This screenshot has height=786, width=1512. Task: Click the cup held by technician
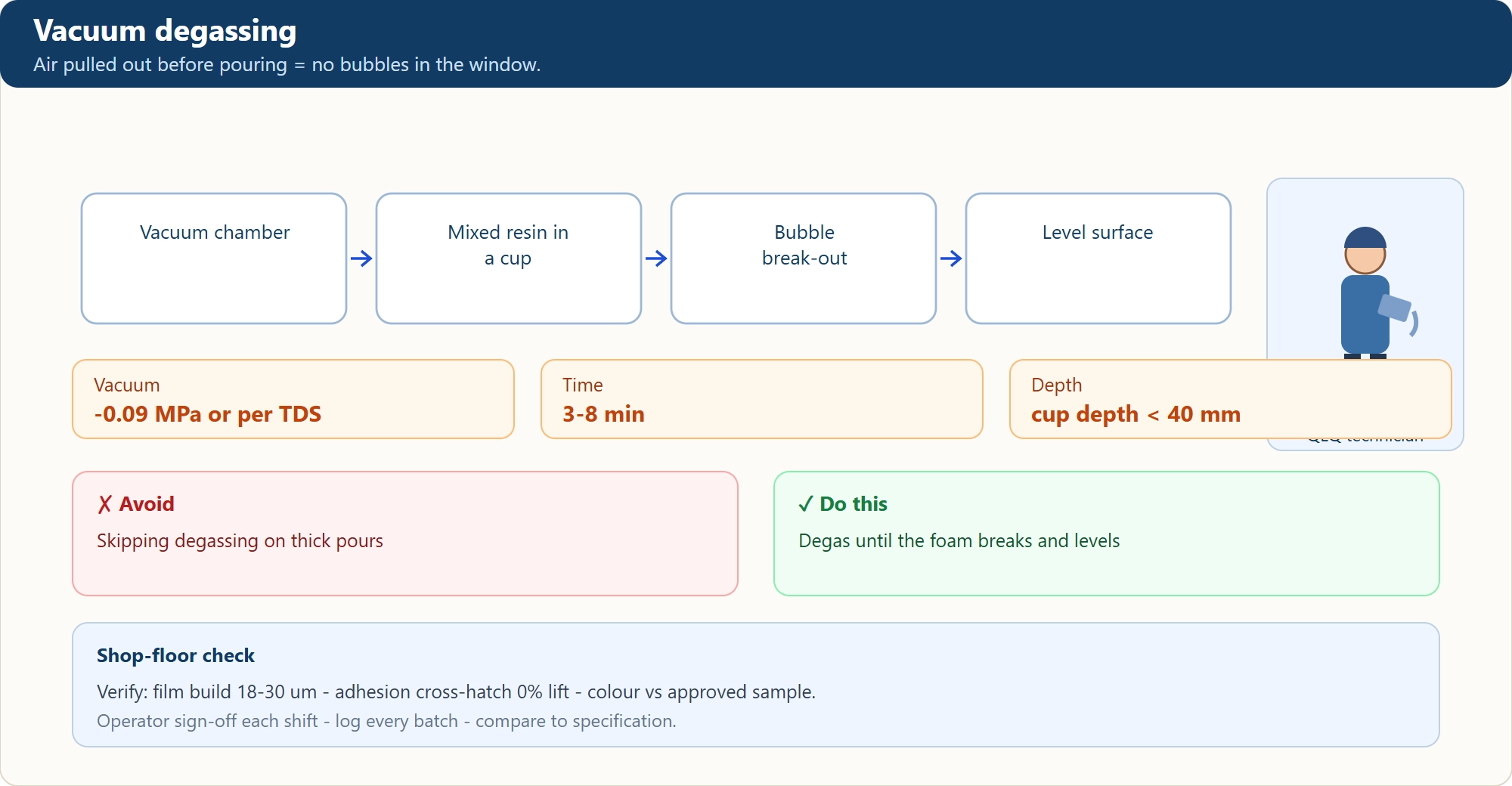[1395, 308]
